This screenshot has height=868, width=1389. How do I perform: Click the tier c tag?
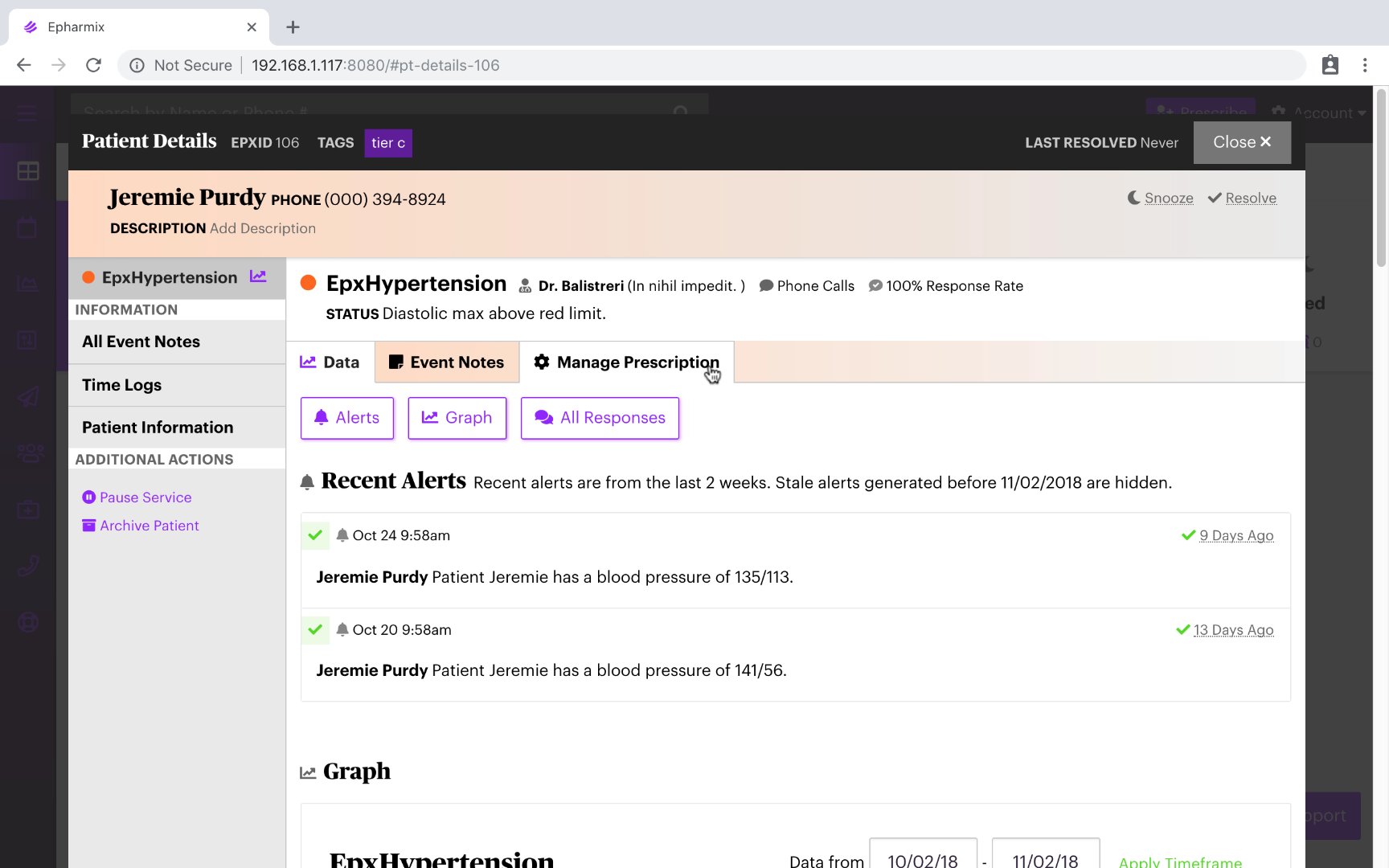(388, 143)
